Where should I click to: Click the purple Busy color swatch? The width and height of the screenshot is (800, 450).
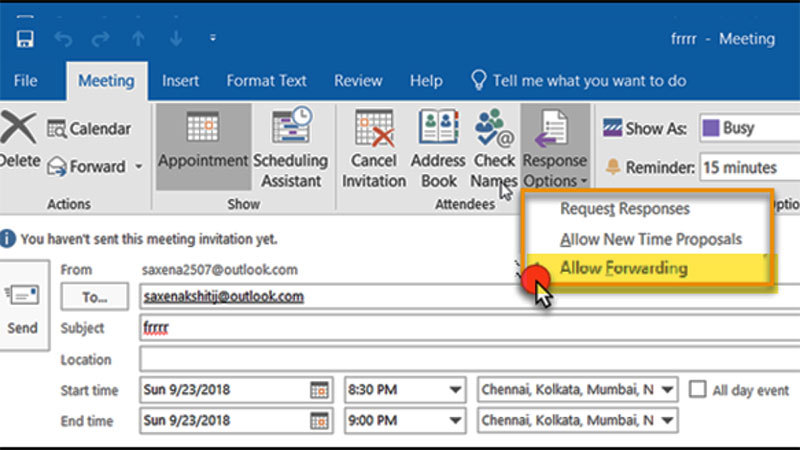point(711,128)
